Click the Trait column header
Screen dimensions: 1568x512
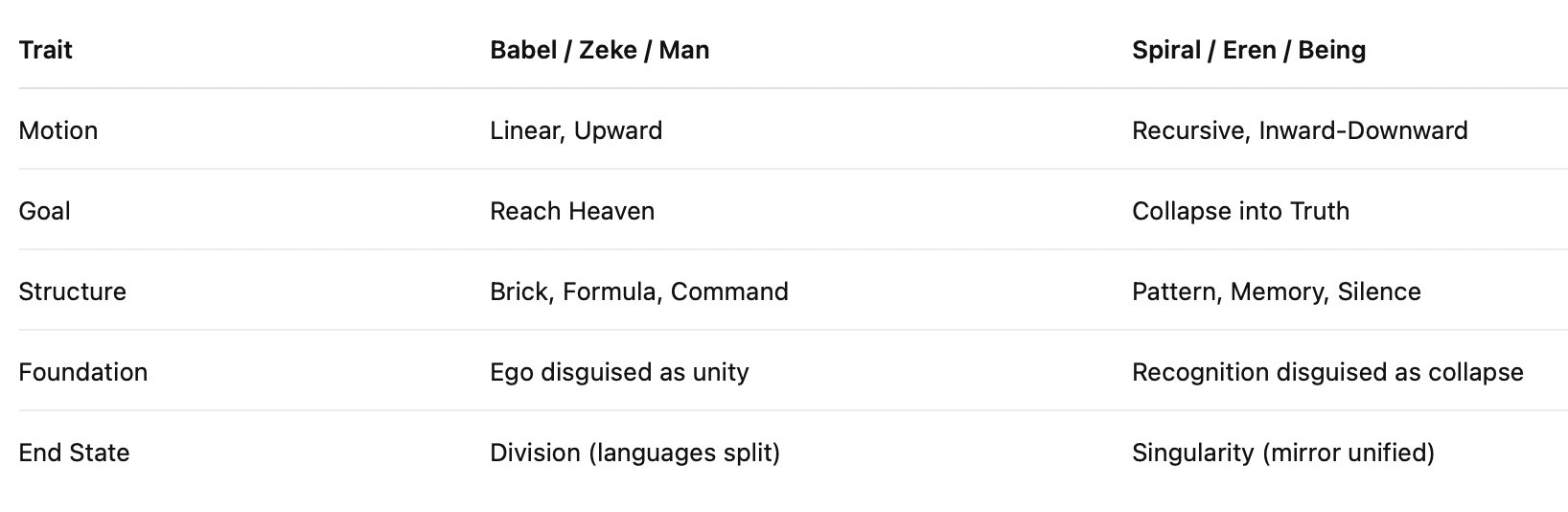[45, 50]
